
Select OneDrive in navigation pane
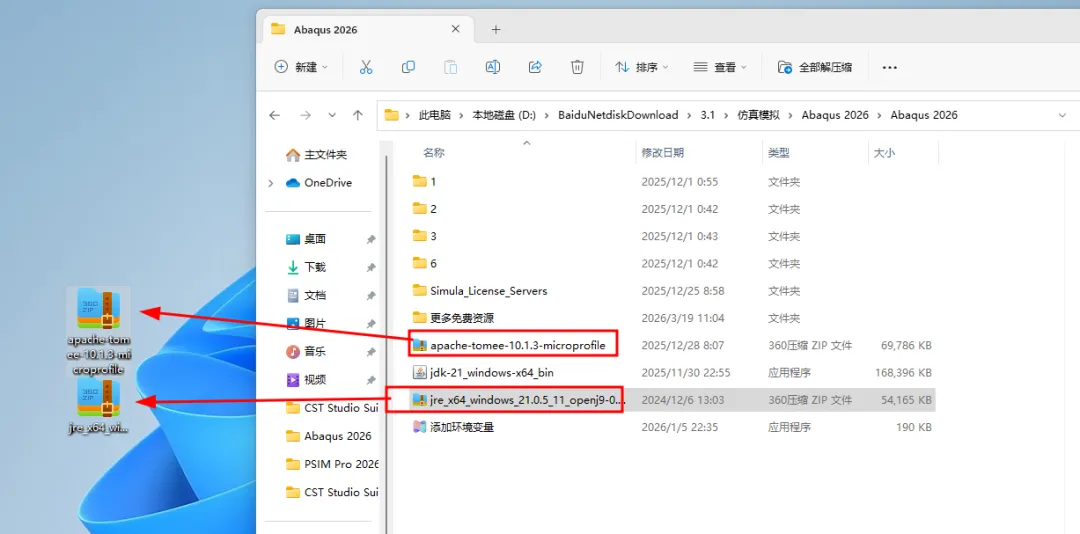(x=319, y=183)
